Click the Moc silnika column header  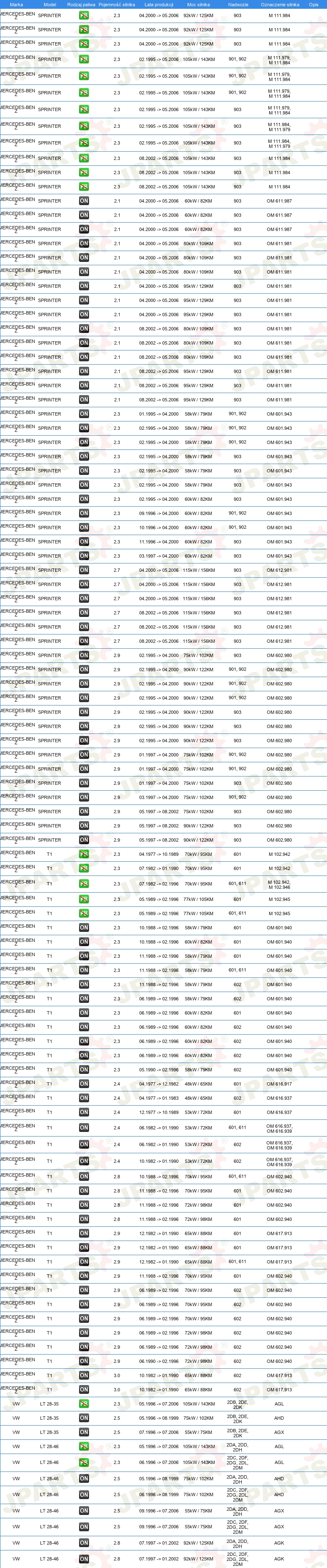point(199,4)
